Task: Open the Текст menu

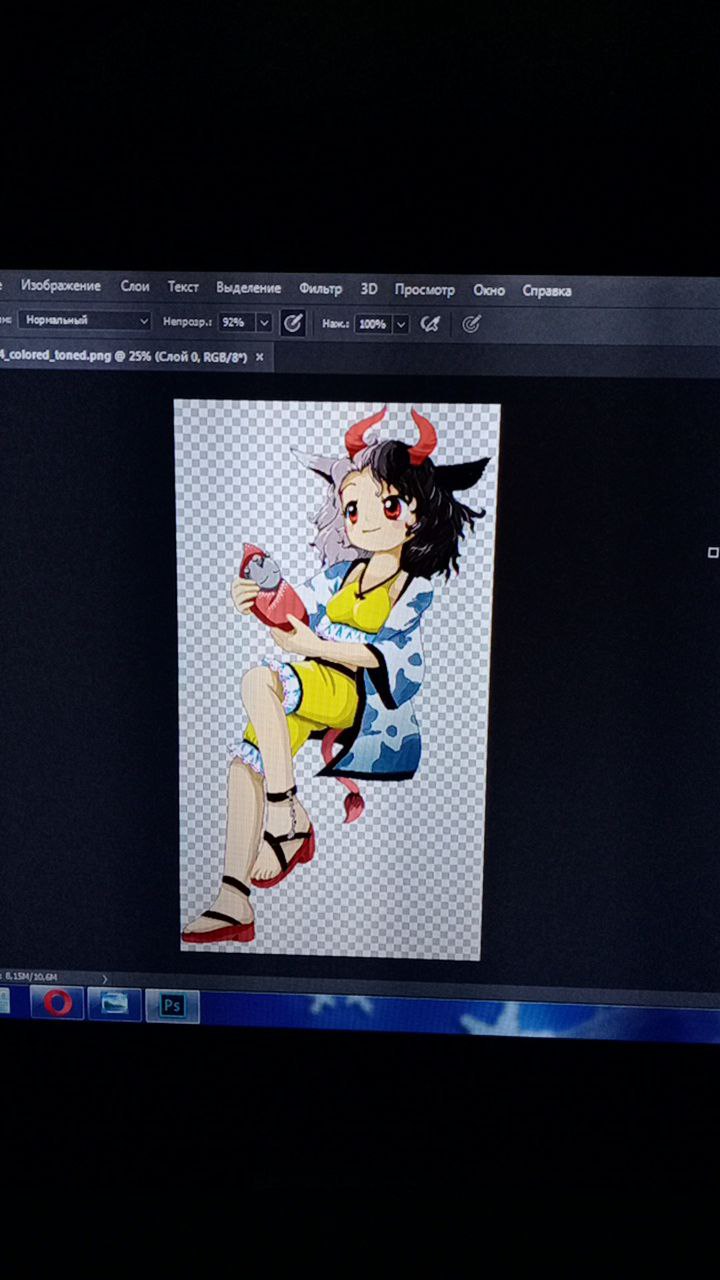Action: [x=183, y=287]
